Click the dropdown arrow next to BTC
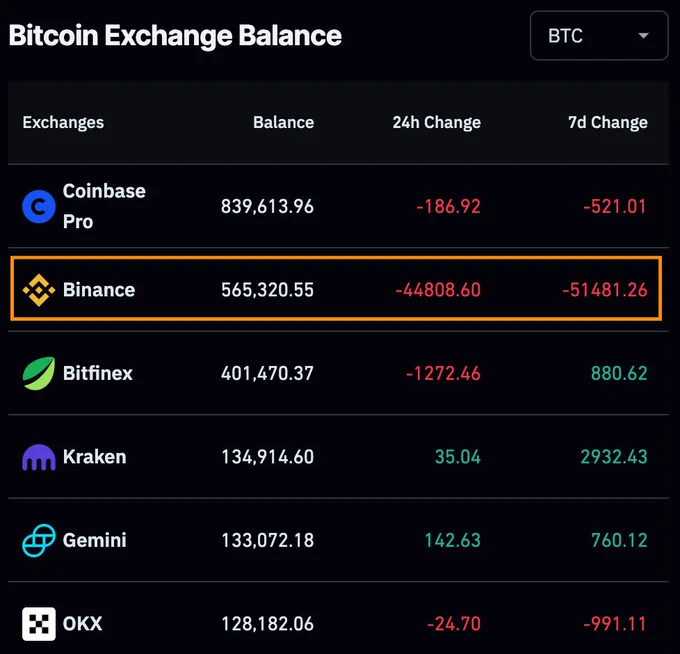The image size is (680, 654). pos(644,36)
